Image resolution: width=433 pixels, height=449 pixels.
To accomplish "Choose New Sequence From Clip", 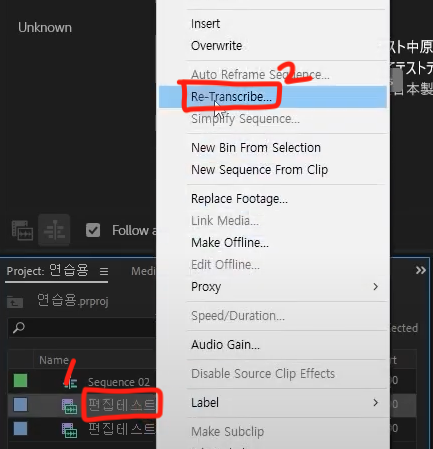I will 259,170.
